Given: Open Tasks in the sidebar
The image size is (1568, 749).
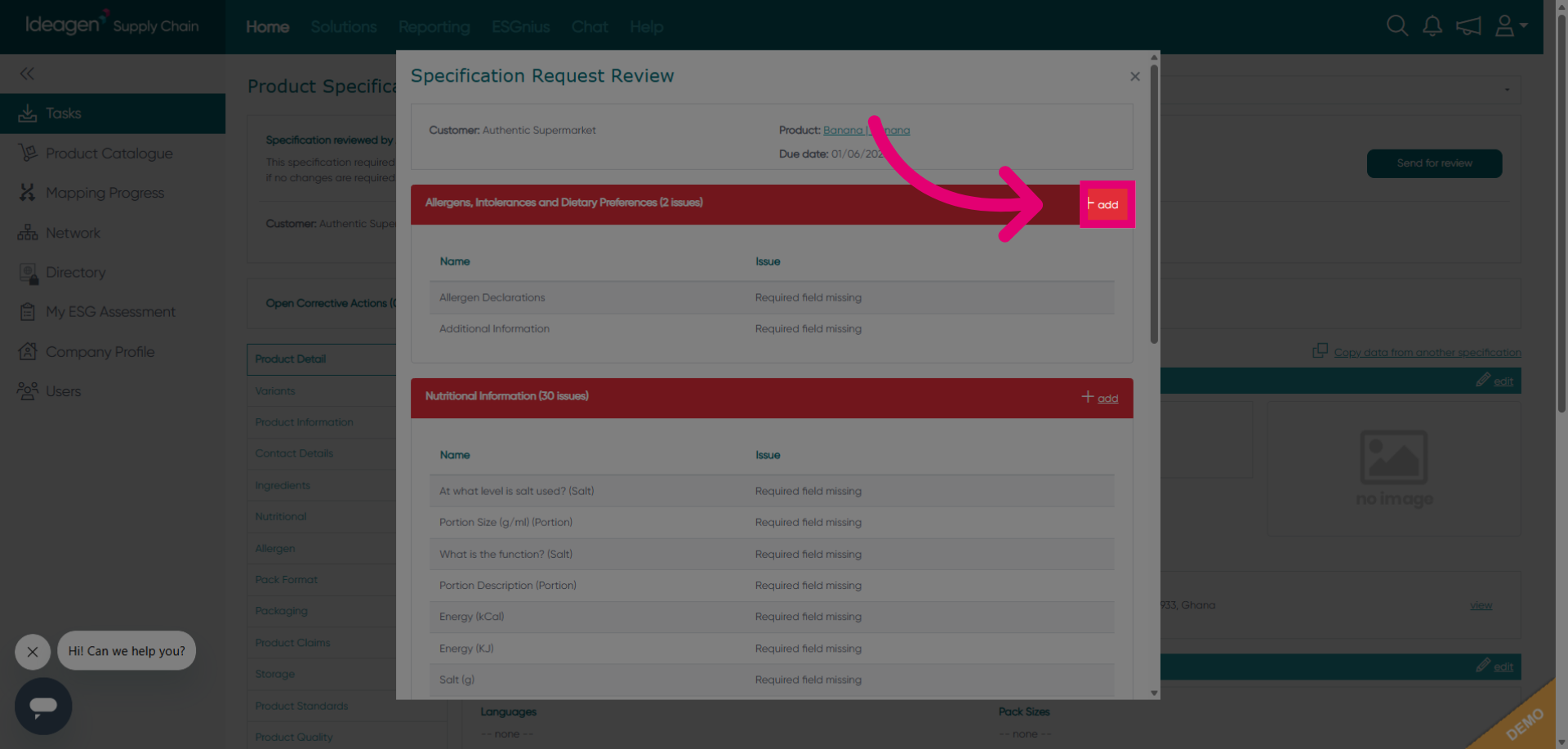Looking at the screenshot, I should 113,114.
